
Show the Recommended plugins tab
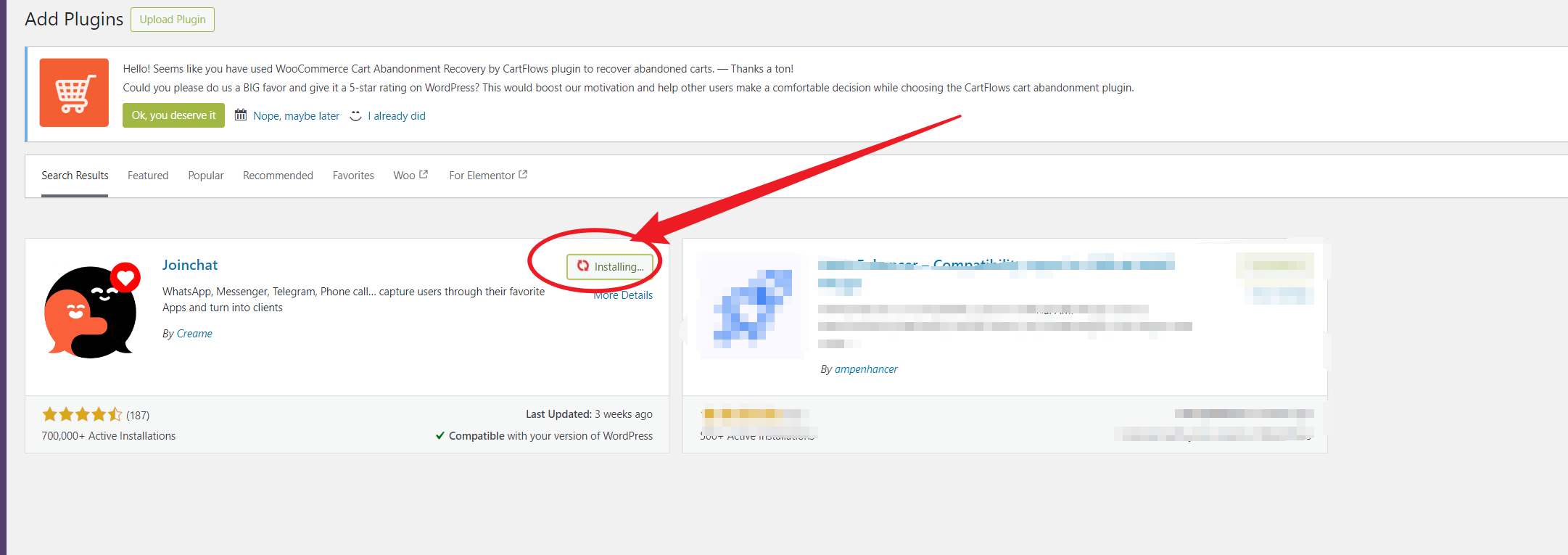(278, 176)
